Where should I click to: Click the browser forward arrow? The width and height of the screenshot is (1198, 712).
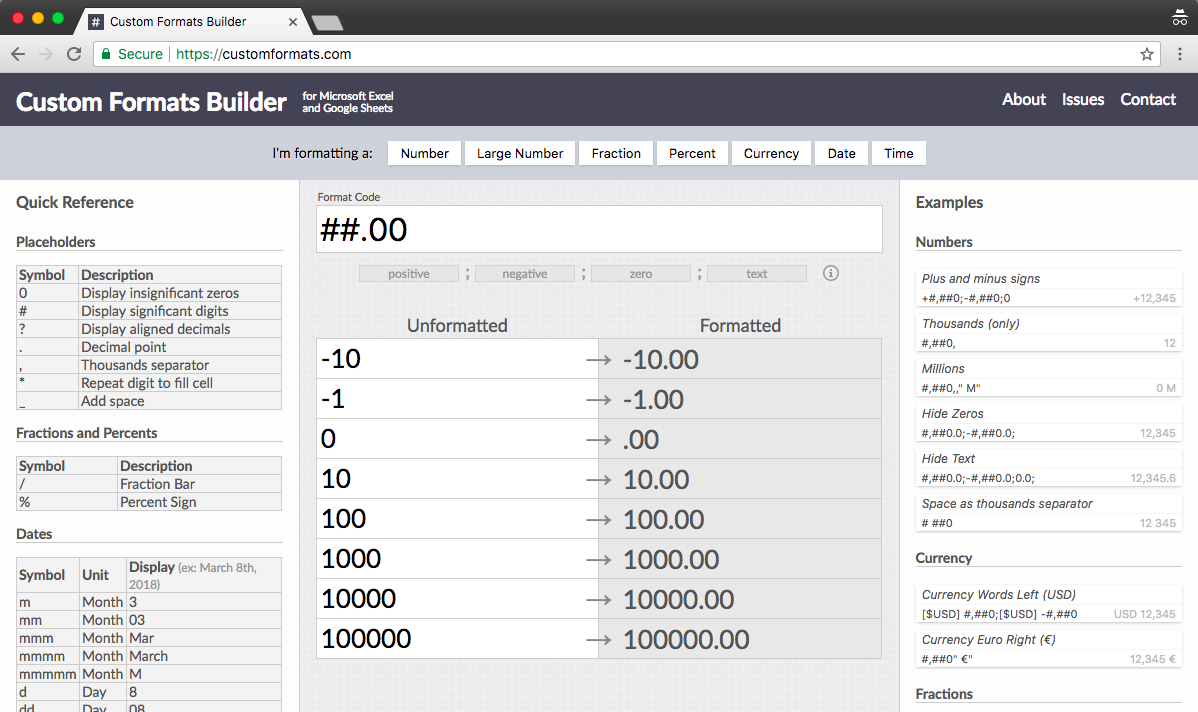tap(45, 54)
